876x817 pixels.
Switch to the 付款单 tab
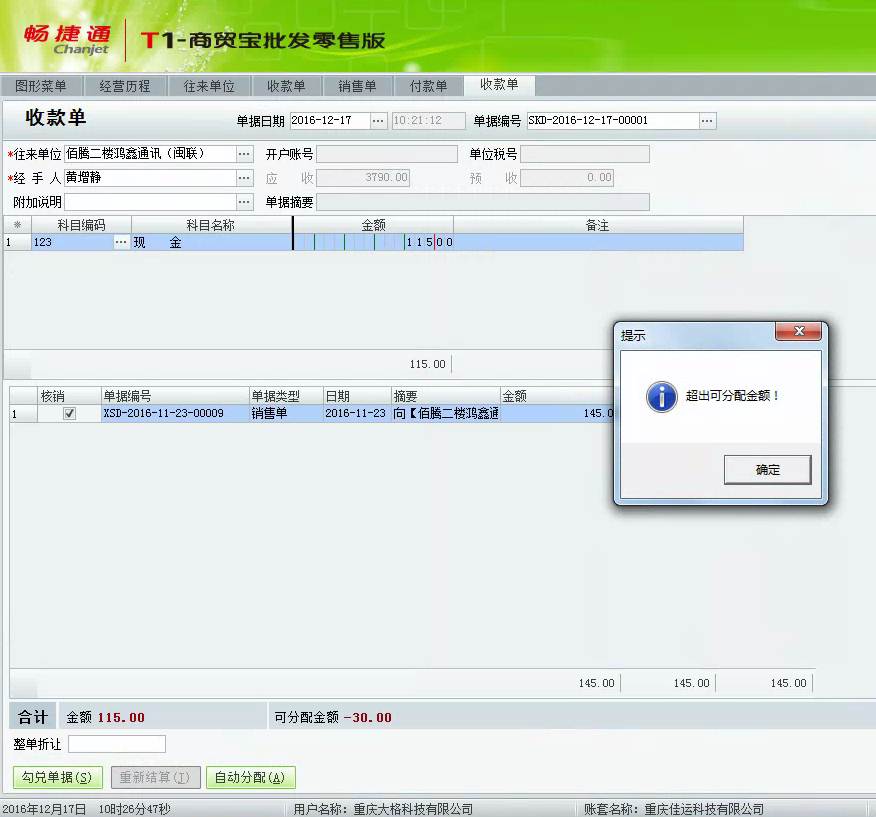tap(428, 85)
